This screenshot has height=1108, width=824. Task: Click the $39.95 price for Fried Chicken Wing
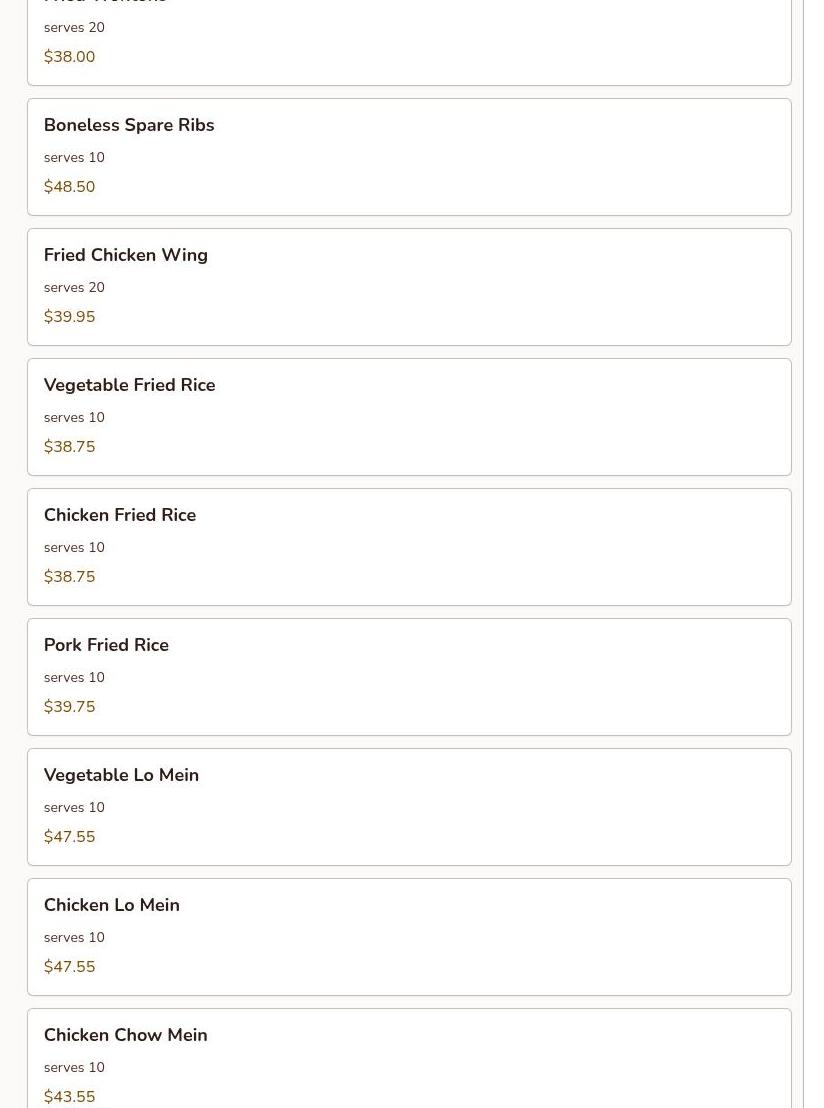pyautogui.click(x=70, y=317)
